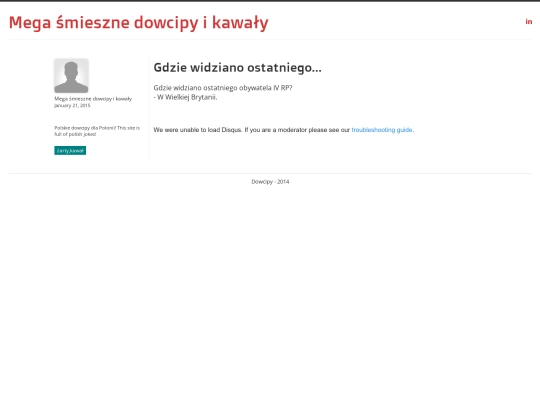
Task: Click the teal żarty,kawał tag button
Action: (70, 150)
